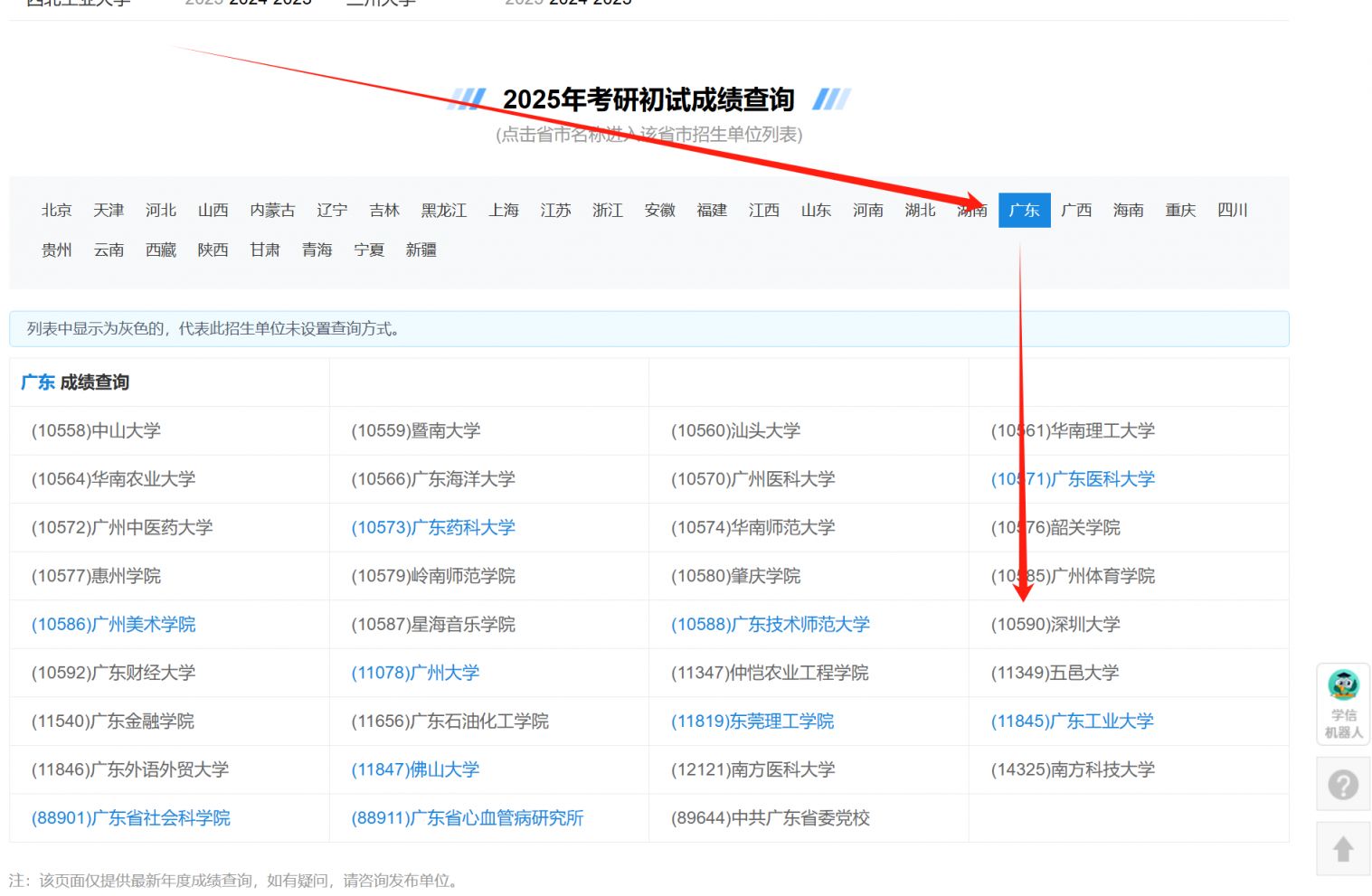Select the 陕西 province tab
The width and height of the screenshot is (1372, 896).
[x=213, y=250]
